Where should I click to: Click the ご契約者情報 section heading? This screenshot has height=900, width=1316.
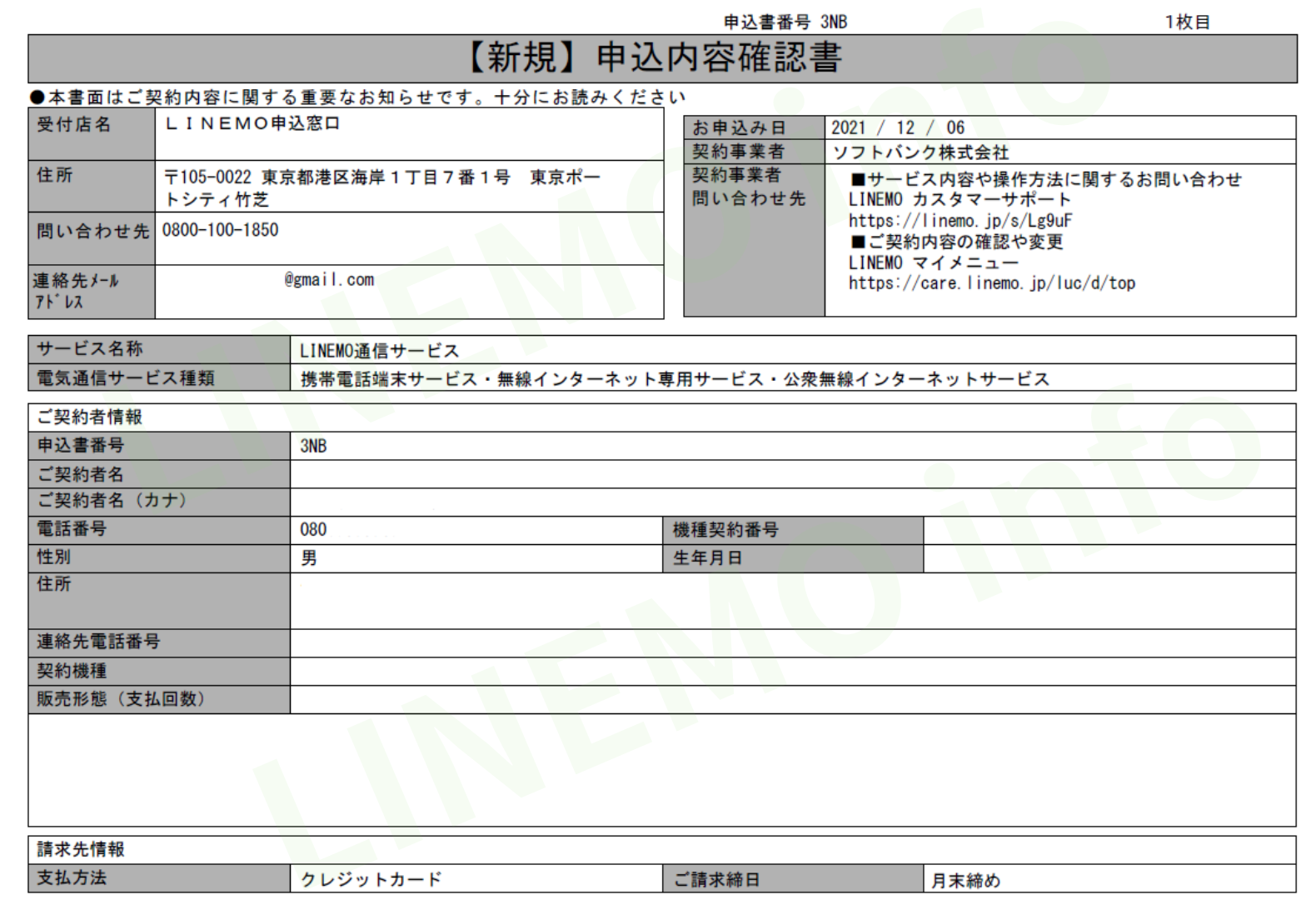click(90, 417)
